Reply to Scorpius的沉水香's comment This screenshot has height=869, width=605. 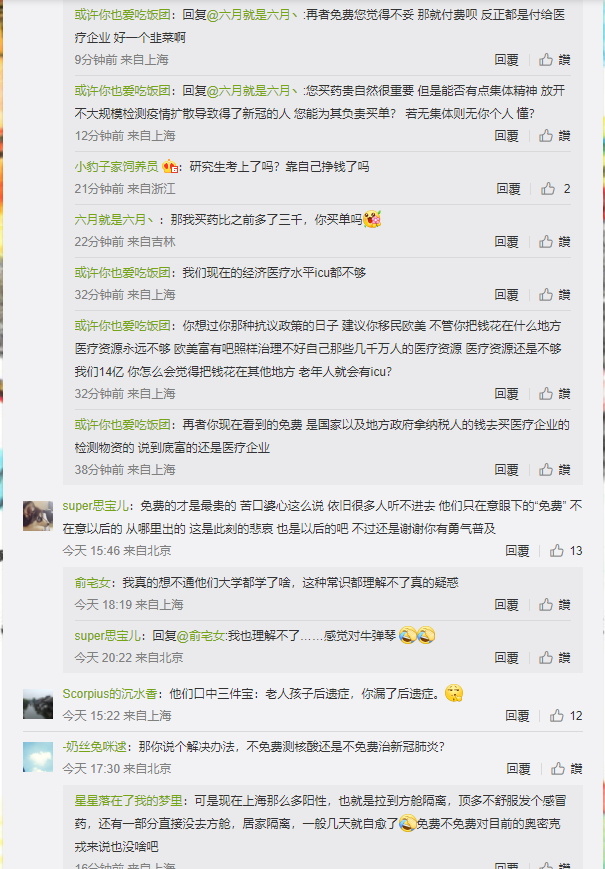[517, 715]
